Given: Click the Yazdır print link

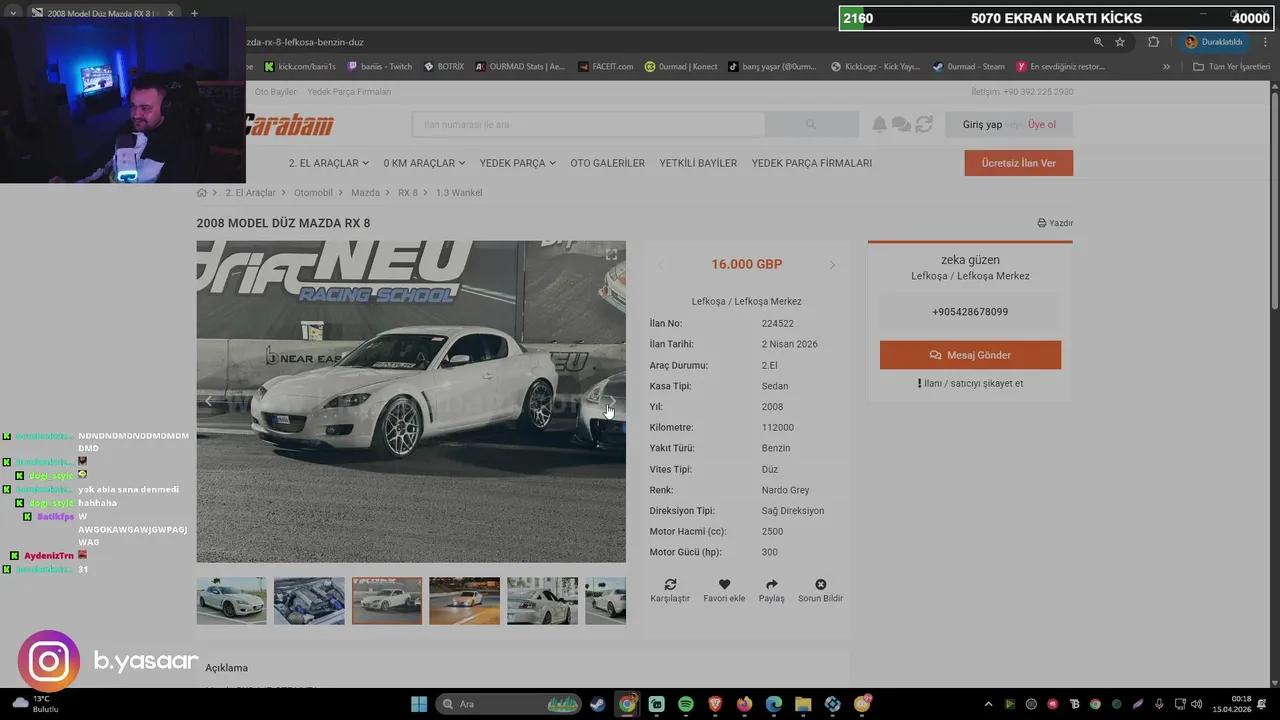Looking at the screenshot, I should [1055, 223].
